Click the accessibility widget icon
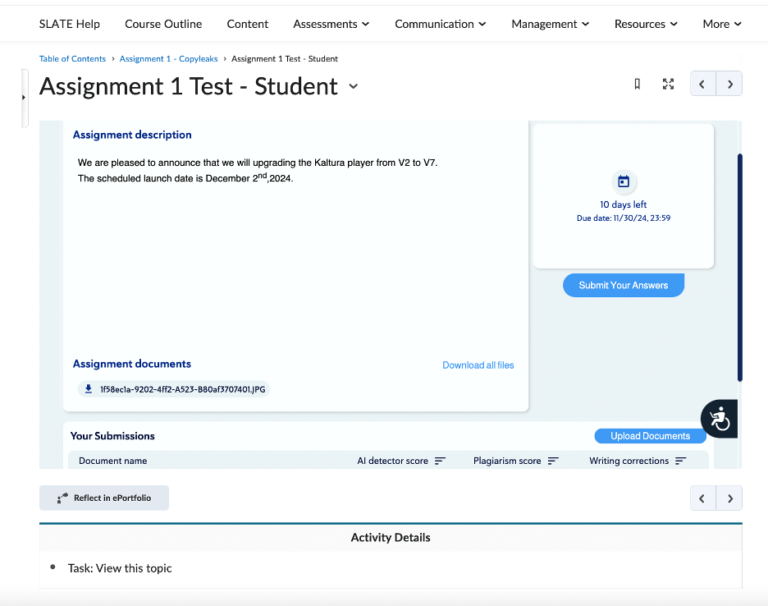 719,419
